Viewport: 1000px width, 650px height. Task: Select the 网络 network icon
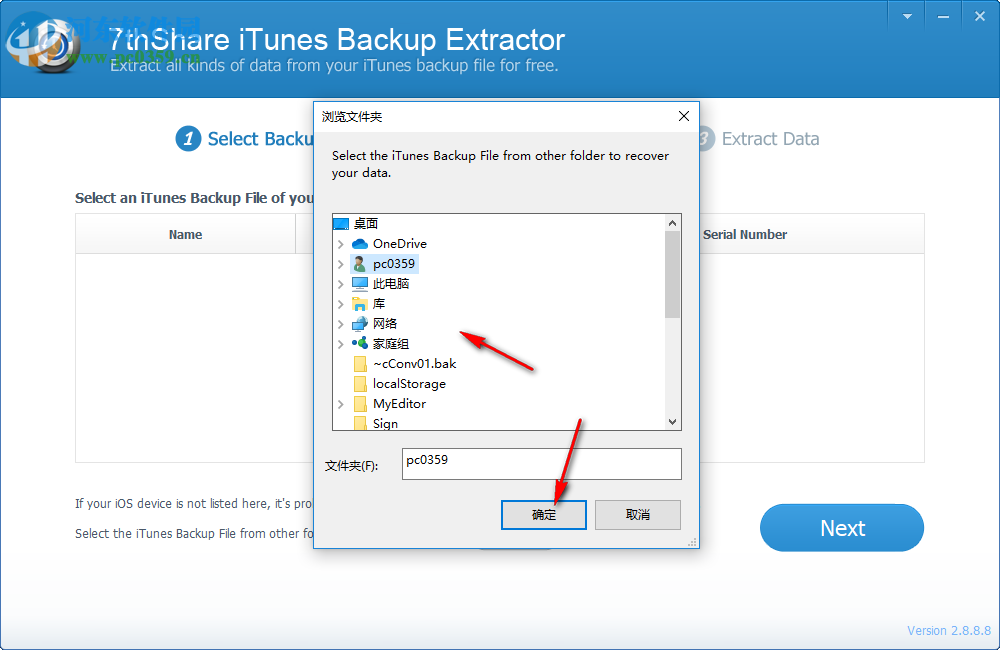tap(359, 323)
